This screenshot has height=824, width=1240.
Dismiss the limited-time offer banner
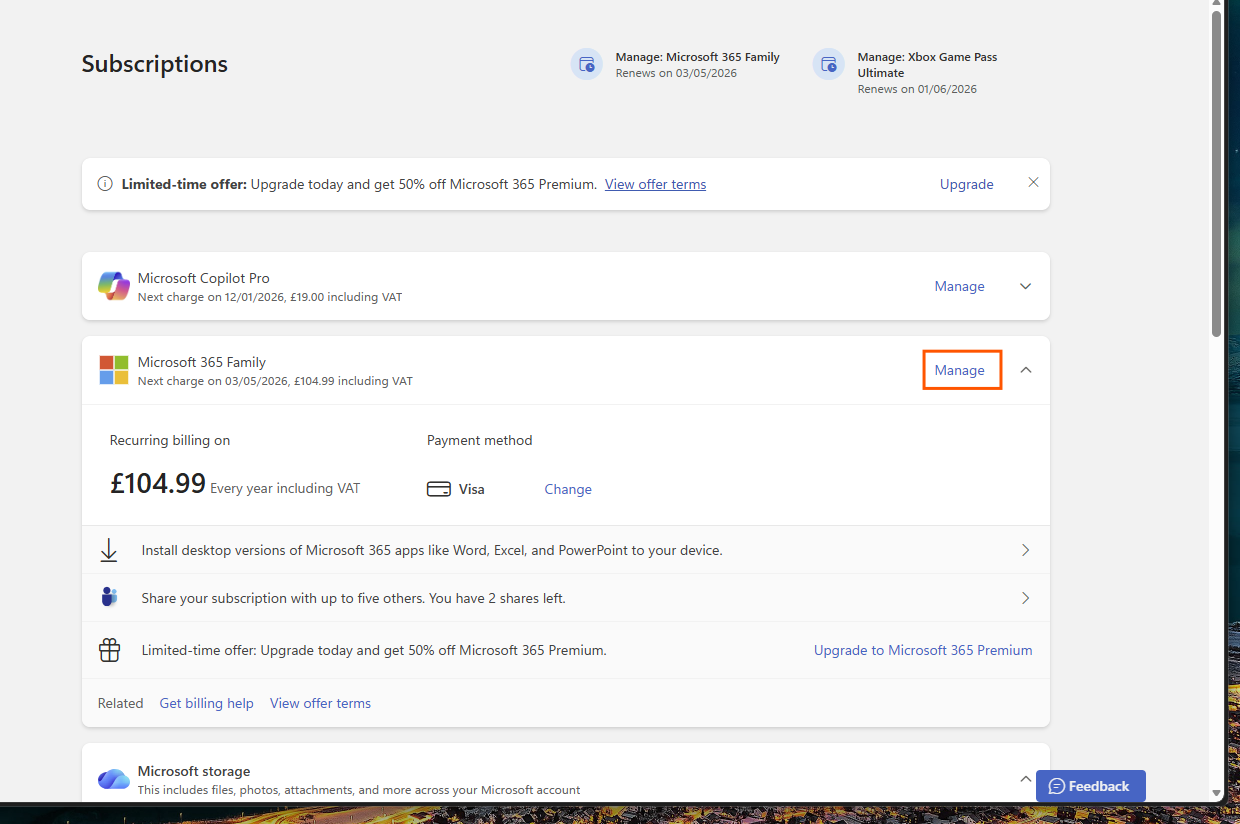(x=1034, y=183)
